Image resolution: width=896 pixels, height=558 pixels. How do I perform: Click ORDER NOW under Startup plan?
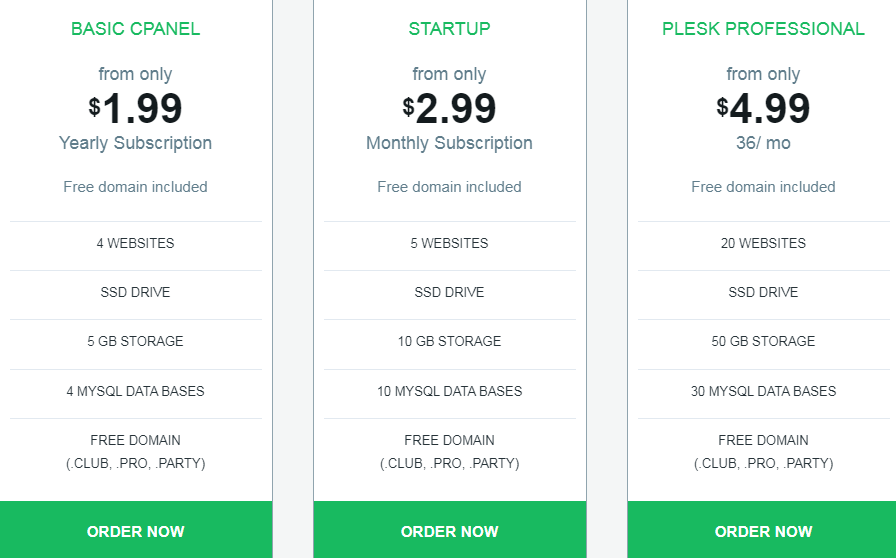click(450, 530)
